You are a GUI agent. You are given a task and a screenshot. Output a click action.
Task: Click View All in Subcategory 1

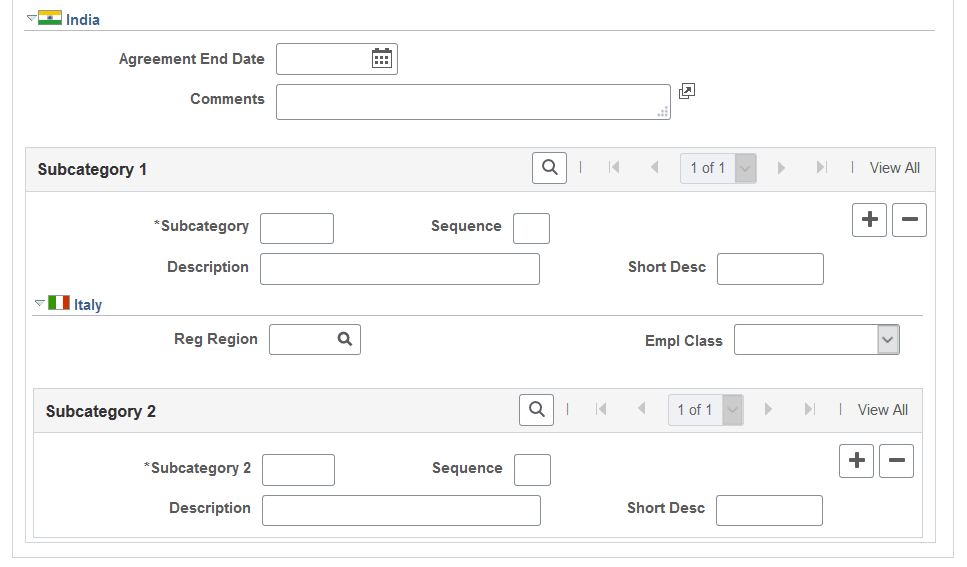pyautogui.click(x=894, y=168)
